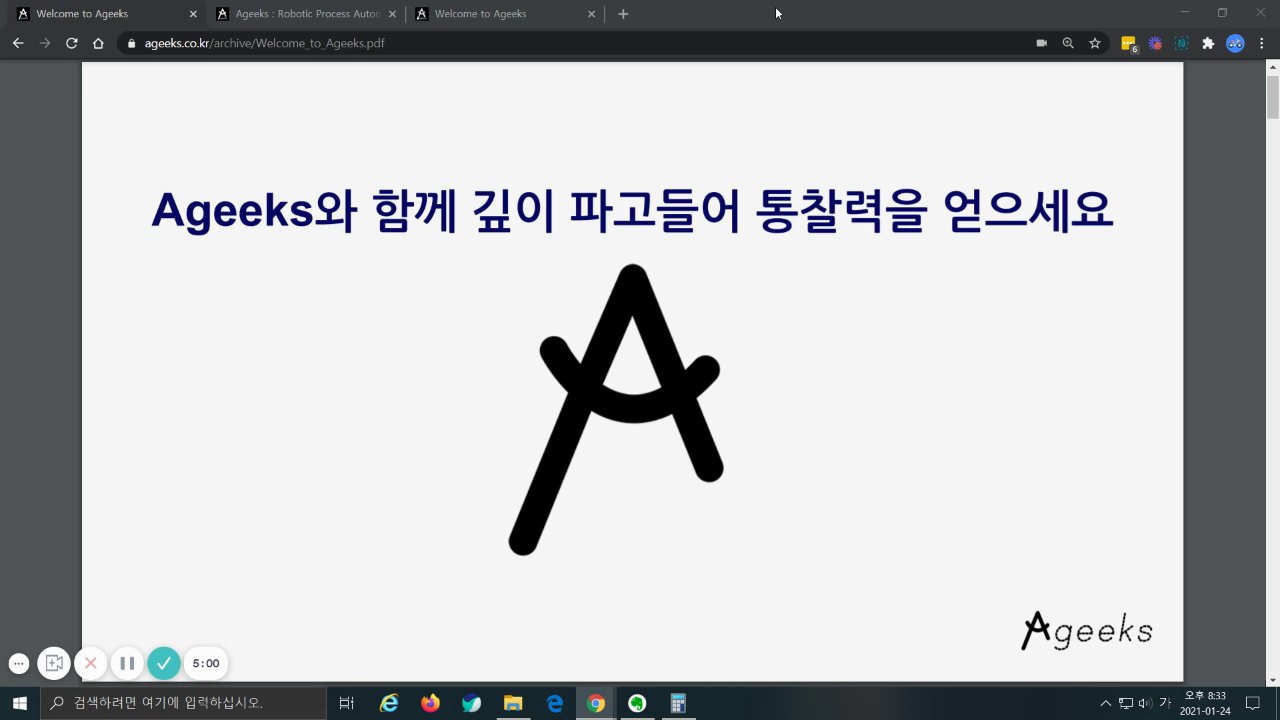Open Task View on the taskbar
The image size is (1280, 720).
pyautogui.click(x=346, y=703)
